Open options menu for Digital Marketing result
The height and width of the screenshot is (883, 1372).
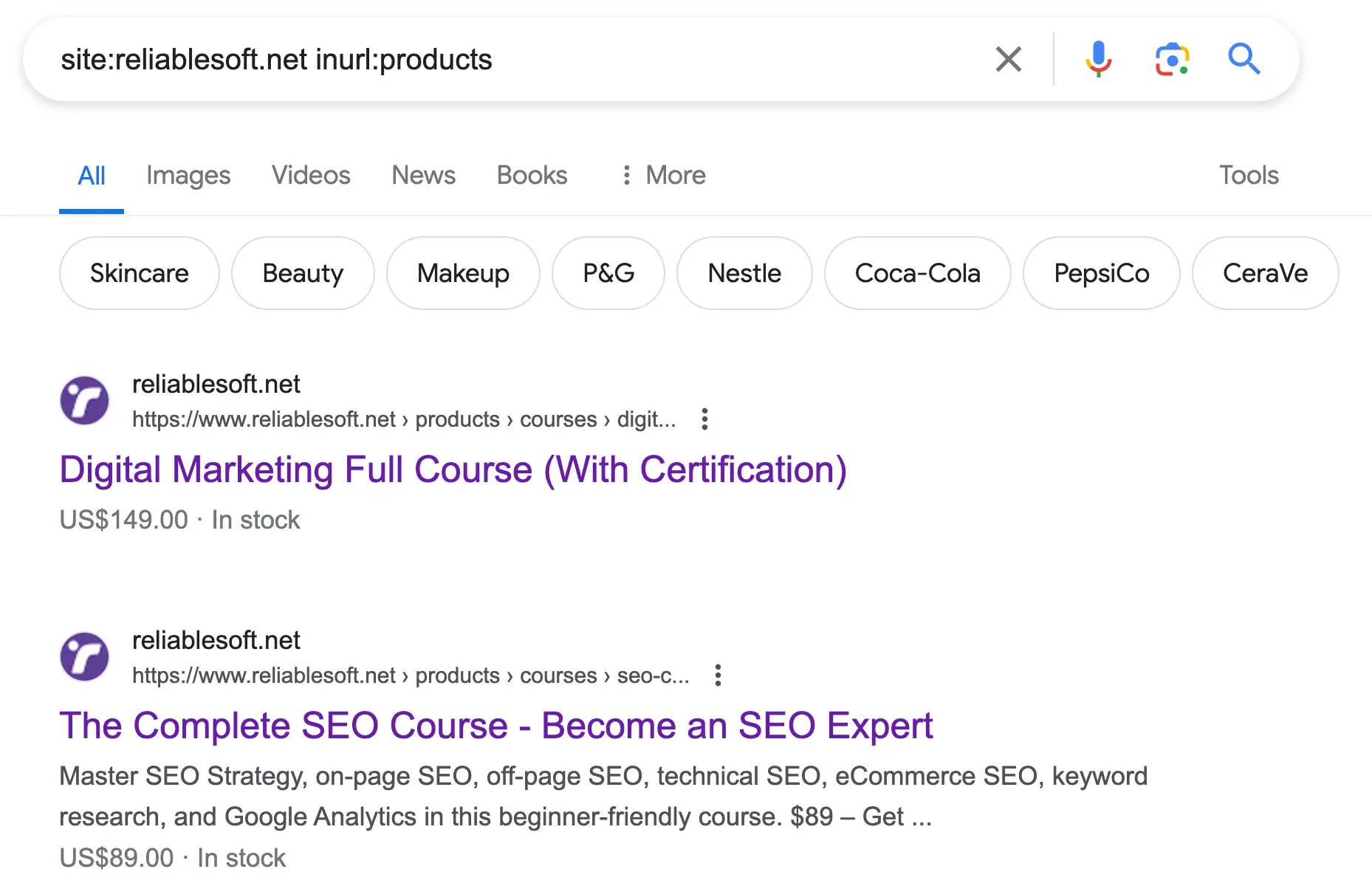tap(704, 419)
